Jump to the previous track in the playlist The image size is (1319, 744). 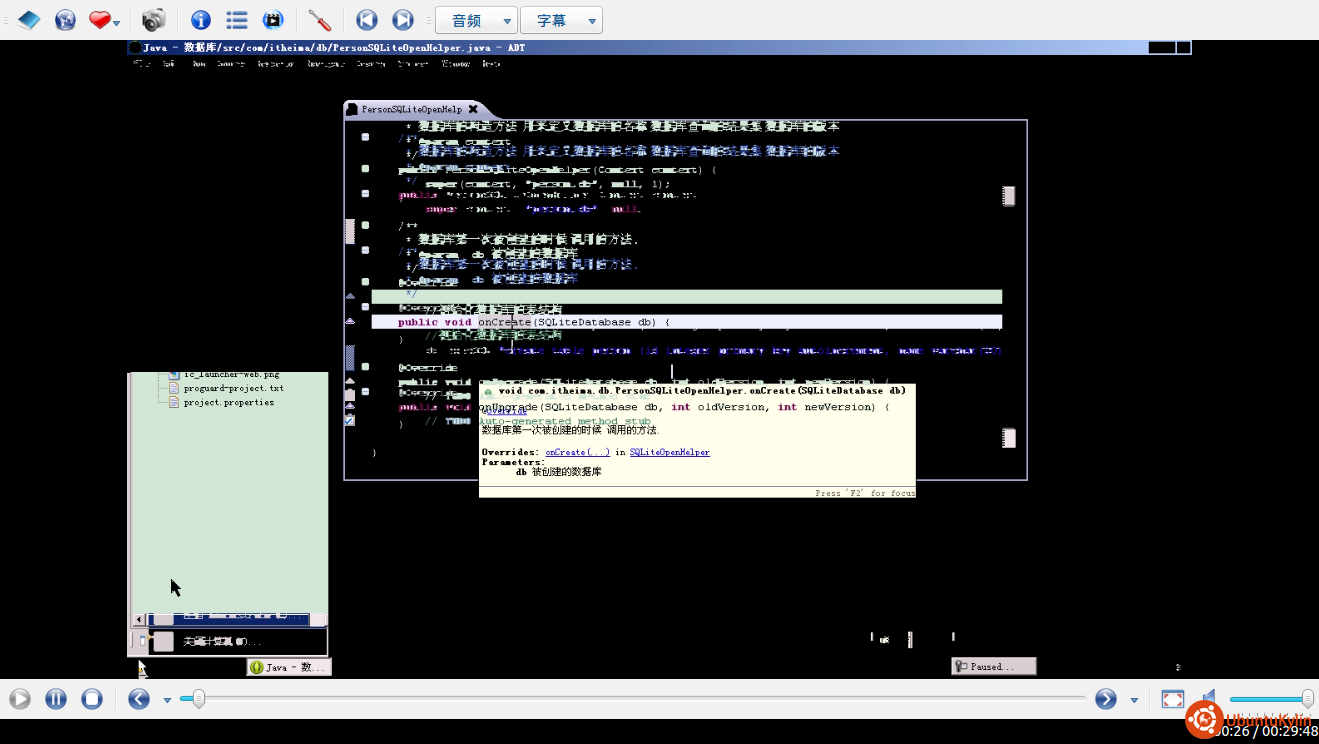(x=367, y=20)
